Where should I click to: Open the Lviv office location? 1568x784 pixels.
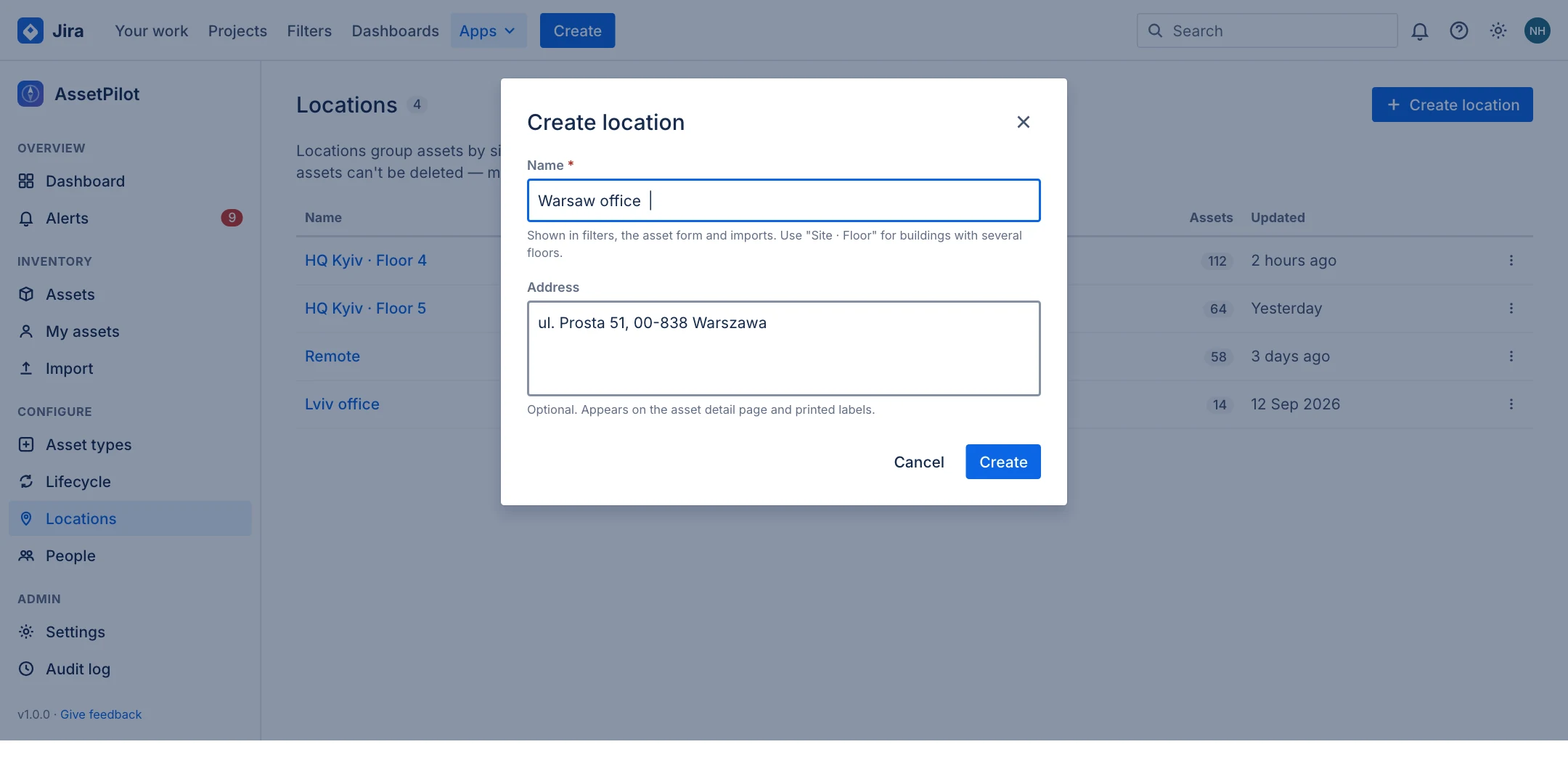coord(342,404)
